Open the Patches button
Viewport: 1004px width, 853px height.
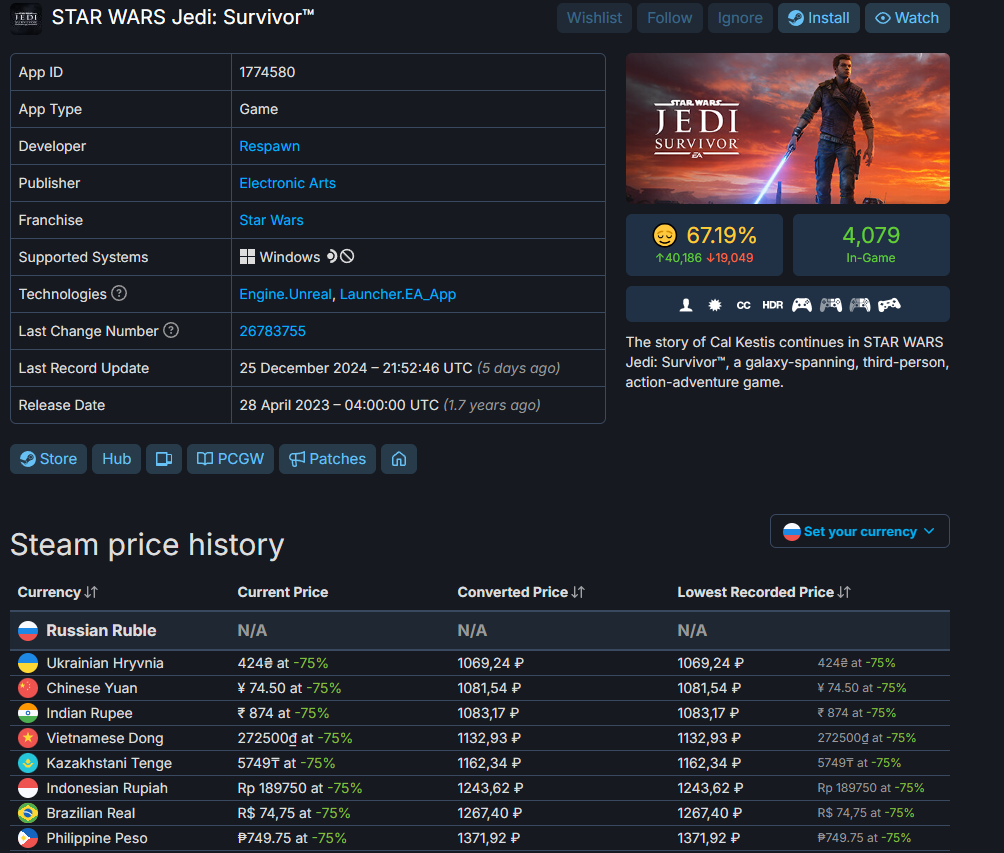tap(327, 459)
